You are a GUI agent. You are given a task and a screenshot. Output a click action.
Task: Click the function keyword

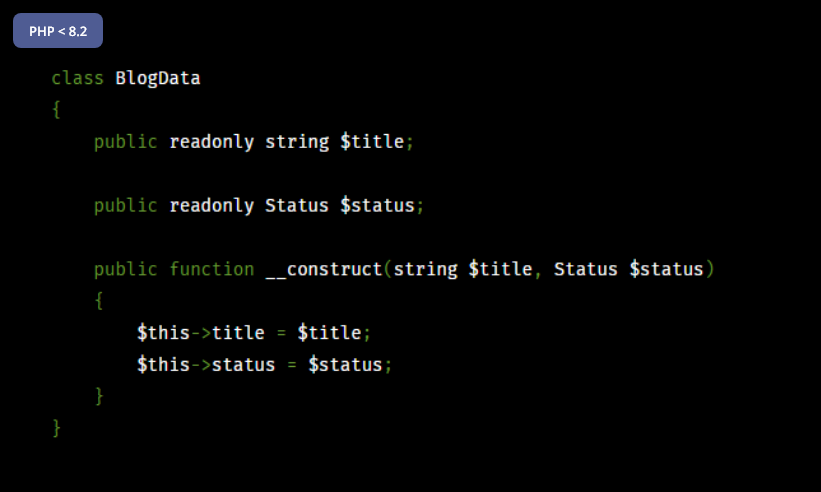pyautogui.click(x=212, y=270)
